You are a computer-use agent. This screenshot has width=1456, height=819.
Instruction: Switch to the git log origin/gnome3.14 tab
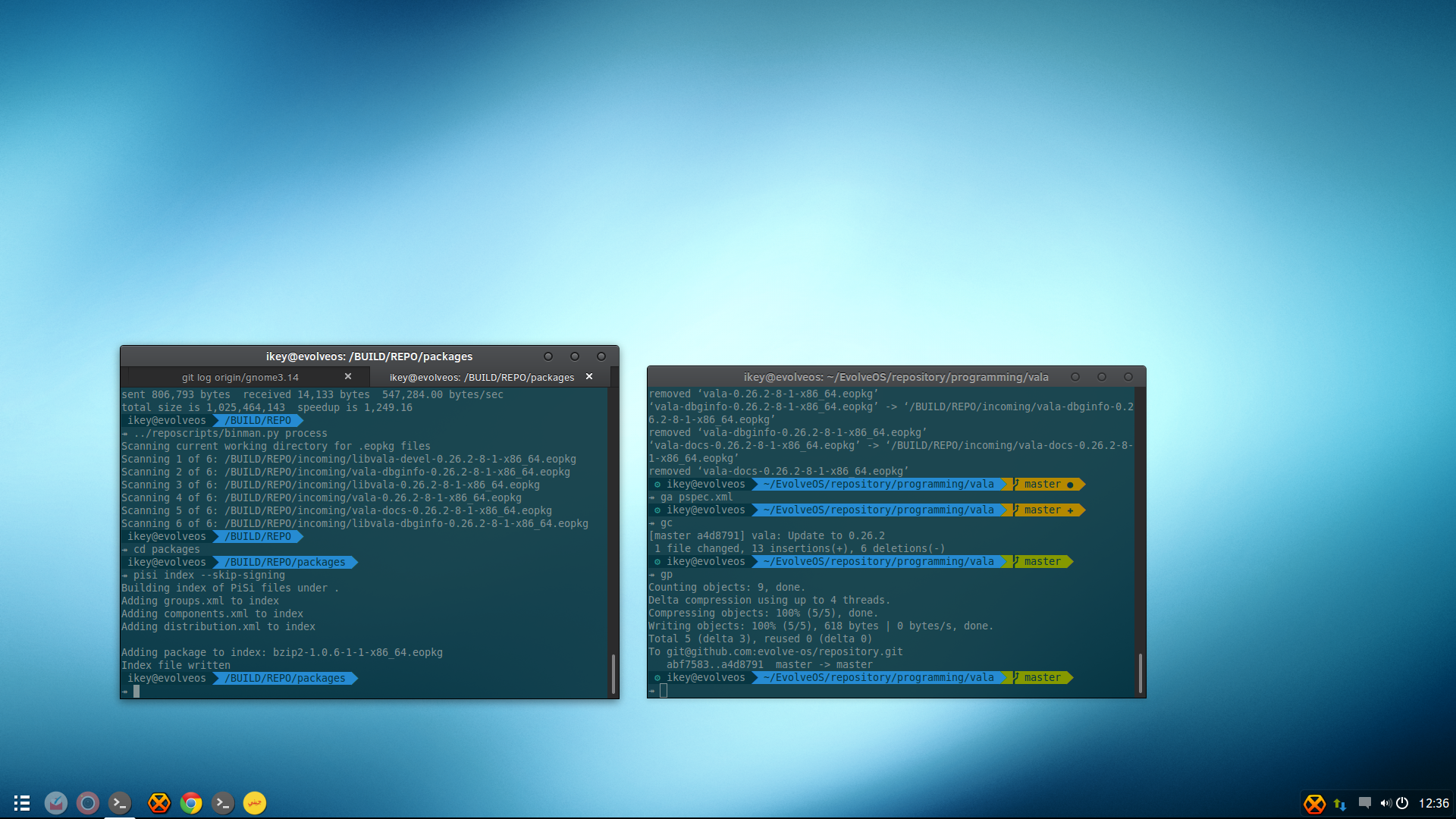(x=240, y=377)
